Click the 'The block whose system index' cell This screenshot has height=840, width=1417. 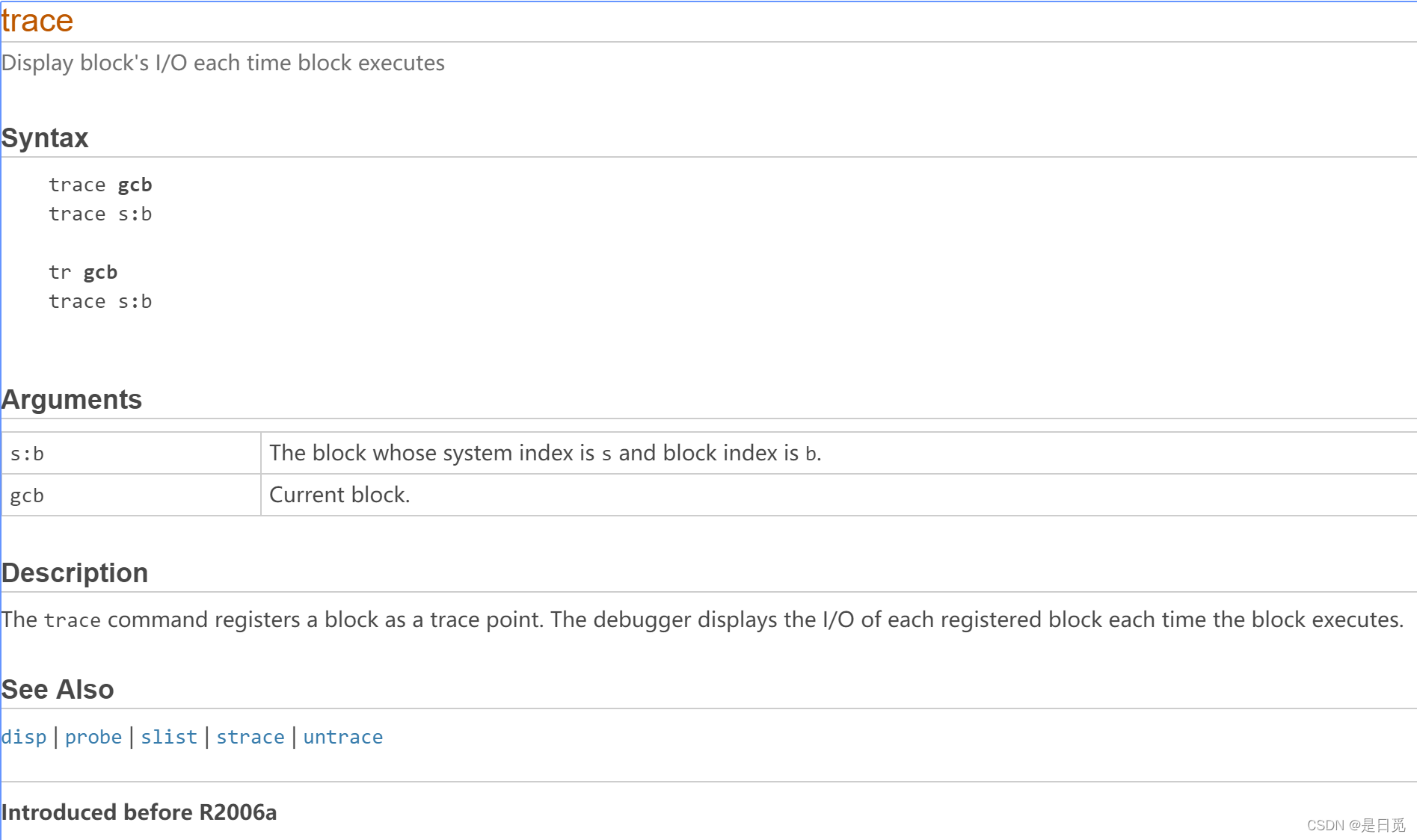pos(839,453)
